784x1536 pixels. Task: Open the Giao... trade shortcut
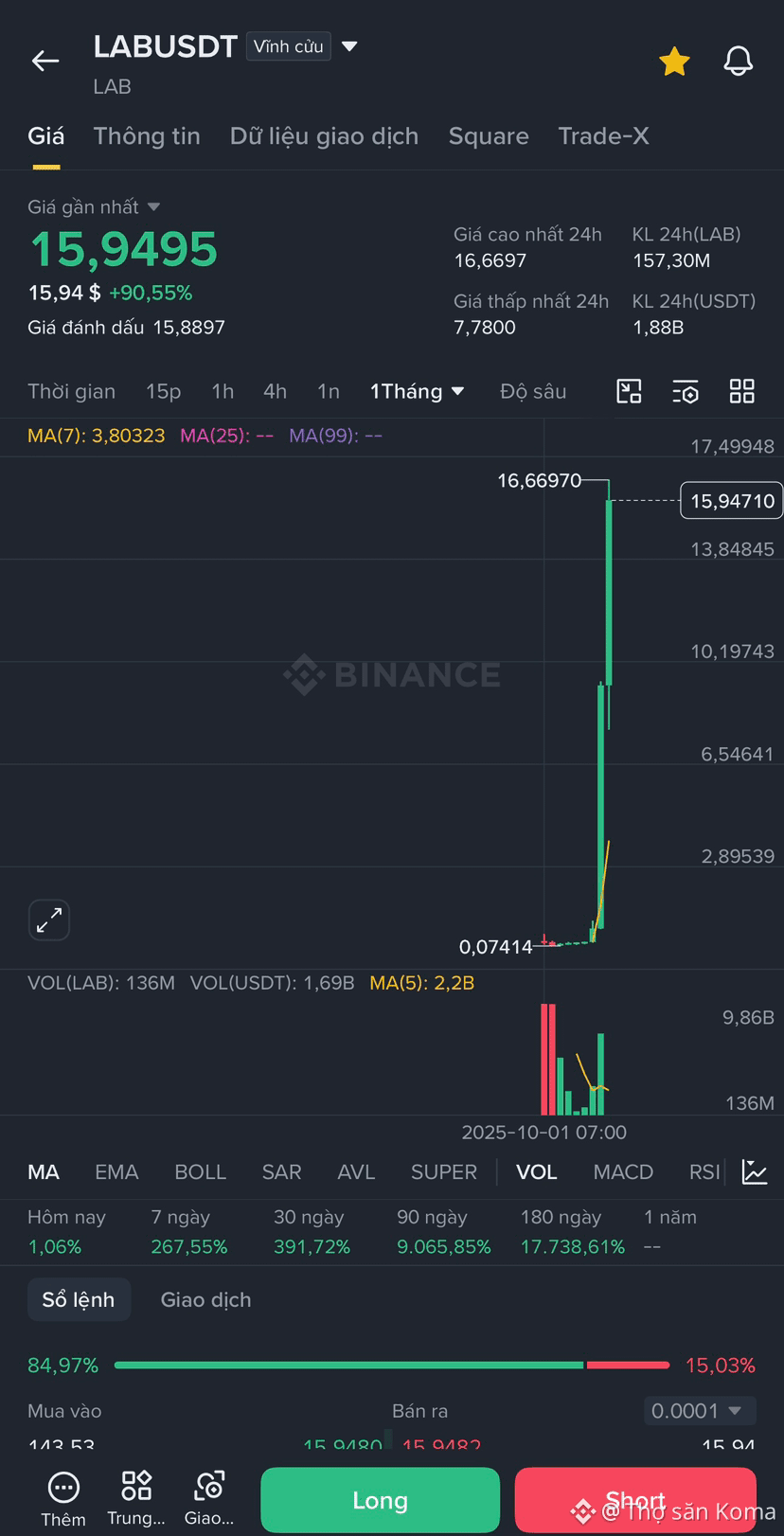tap(209, 1499)
